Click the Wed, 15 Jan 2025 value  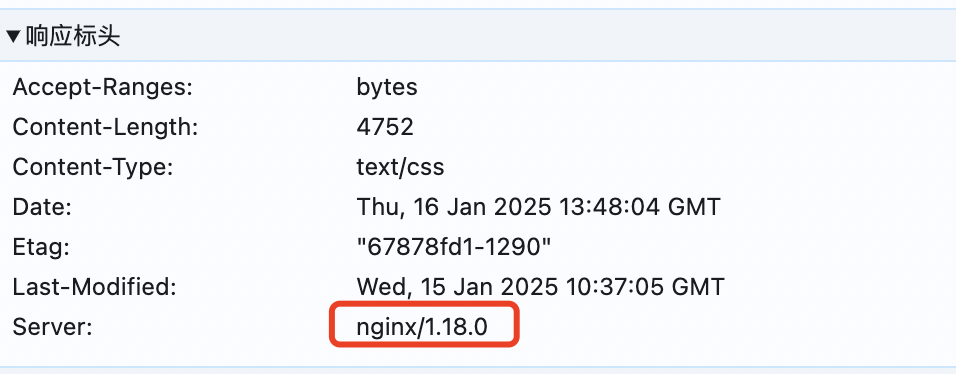pos(457,286)
